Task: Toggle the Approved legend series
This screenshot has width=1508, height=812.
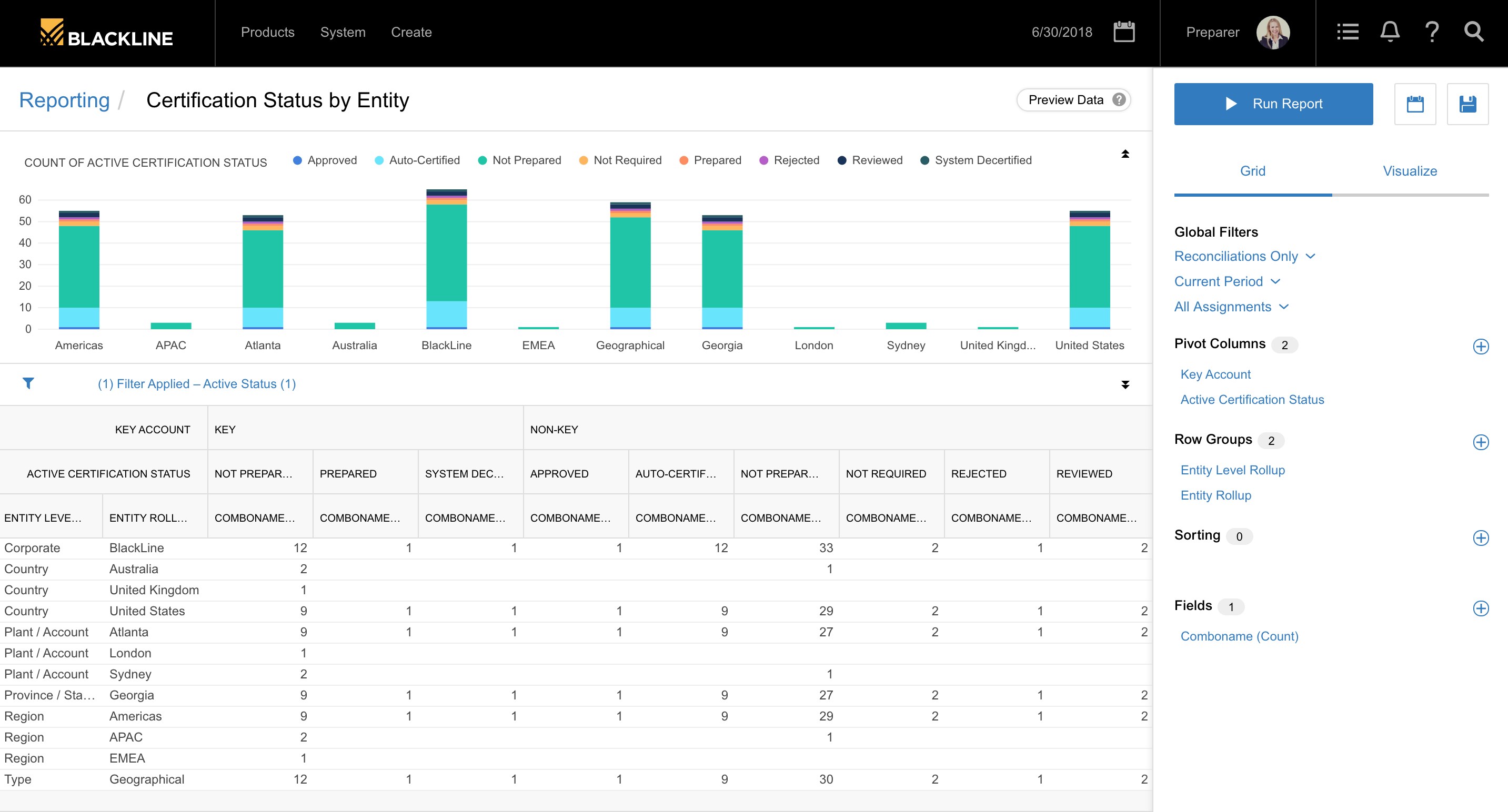Action: coord(325,160)
